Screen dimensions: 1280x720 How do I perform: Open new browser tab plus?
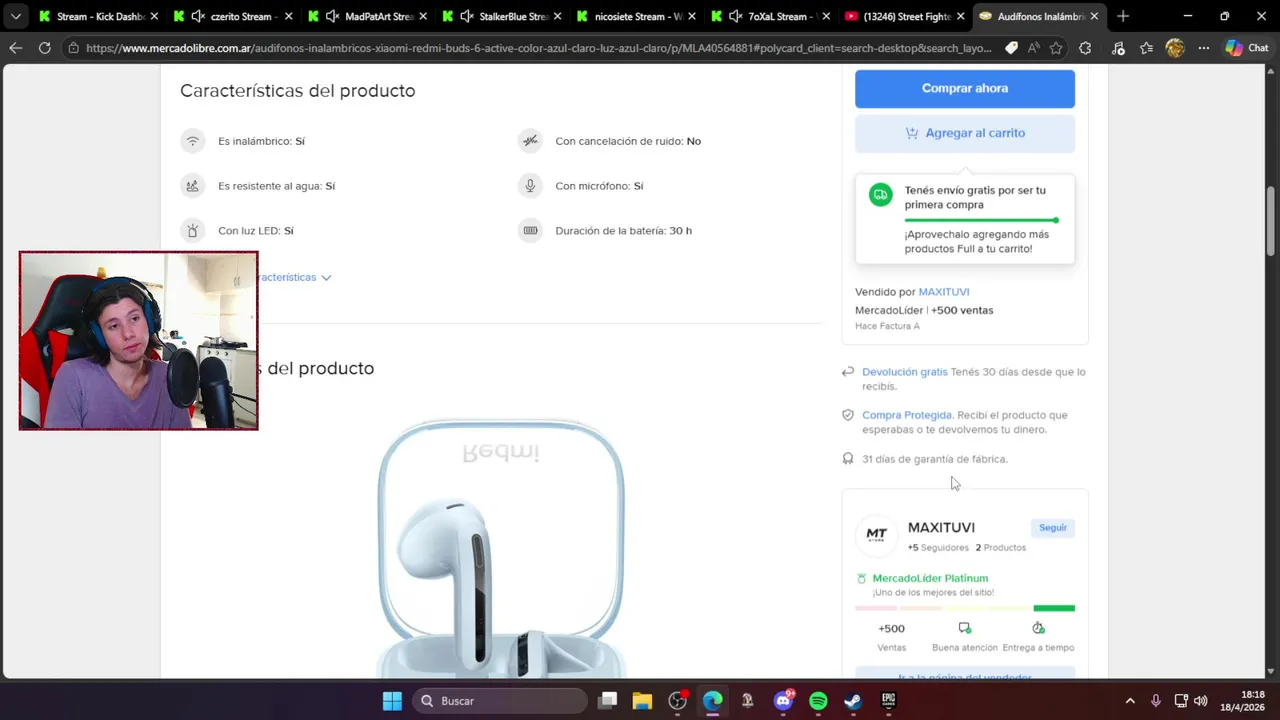coord(1122,16)
